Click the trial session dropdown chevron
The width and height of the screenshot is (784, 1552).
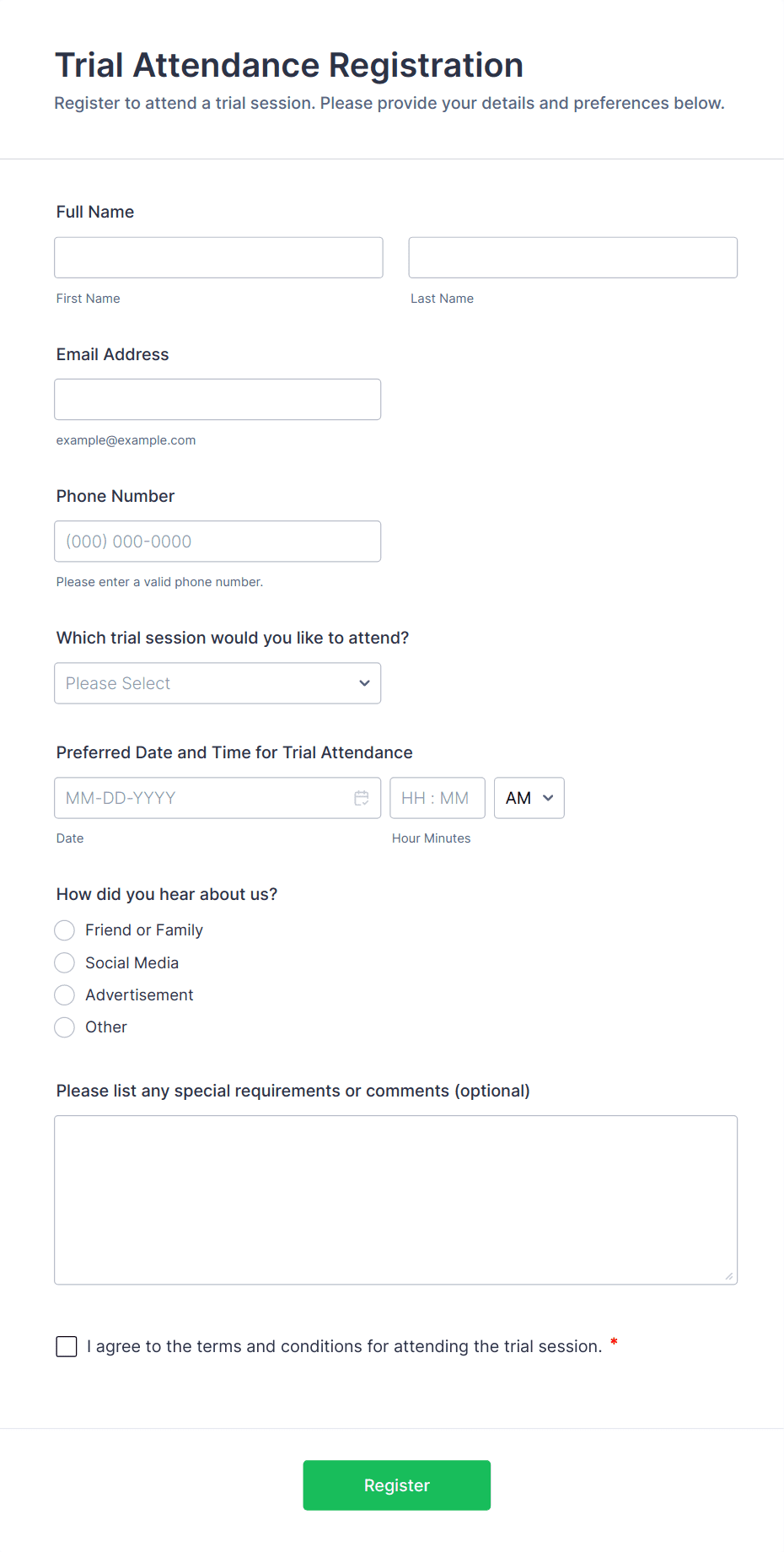pos(364,683)
